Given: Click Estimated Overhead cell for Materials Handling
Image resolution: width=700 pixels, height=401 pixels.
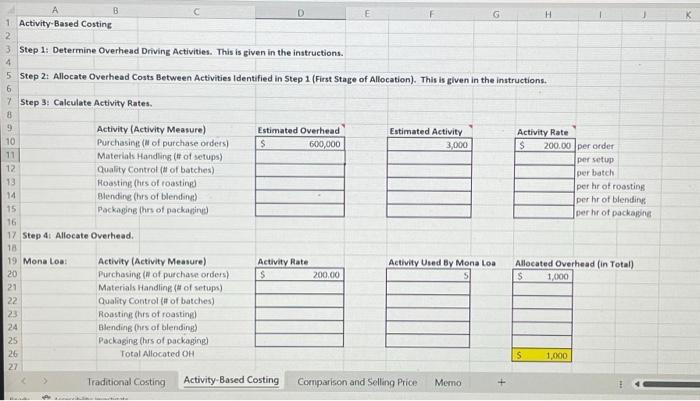Looking at the screenshot, I should (300, 157).
